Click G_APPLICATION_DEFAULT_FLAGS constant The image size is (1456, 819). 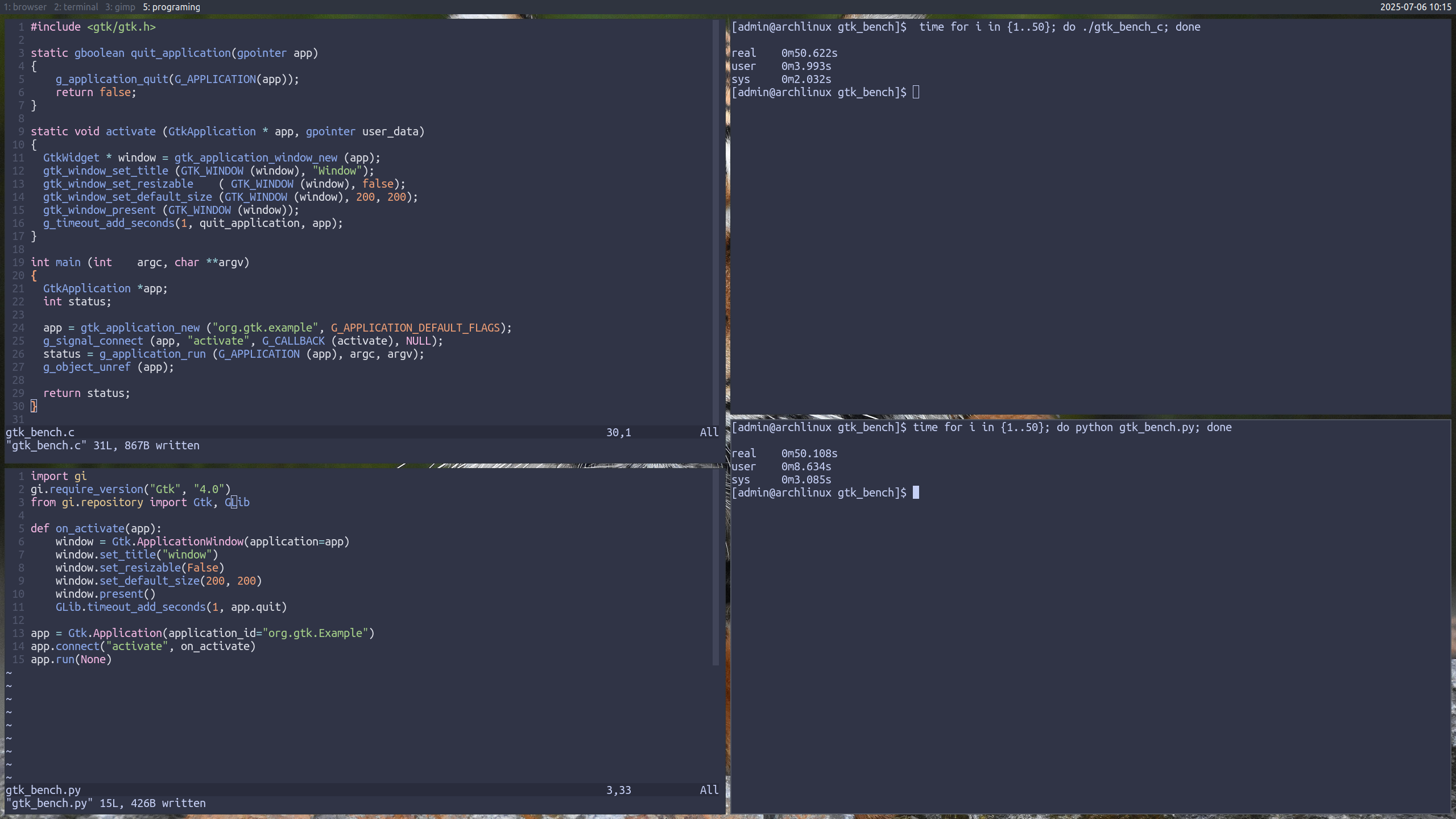point(415,328)
